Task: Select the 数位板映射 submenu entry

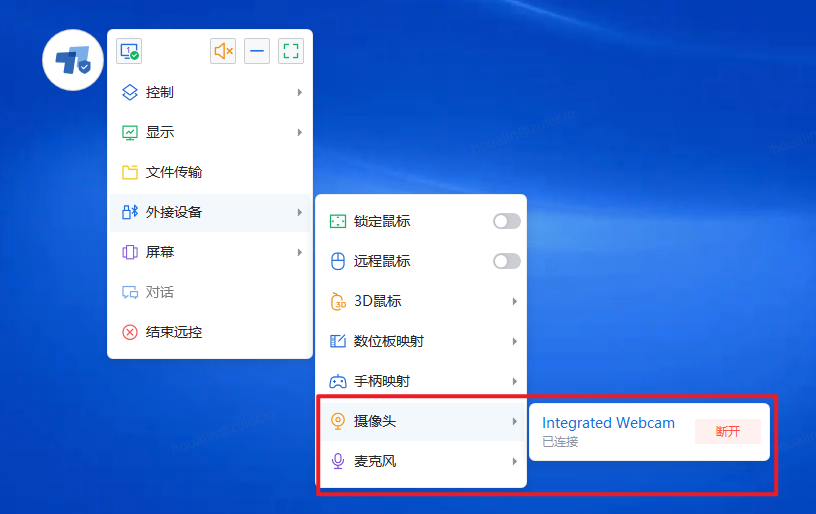Action: point(422,341)
